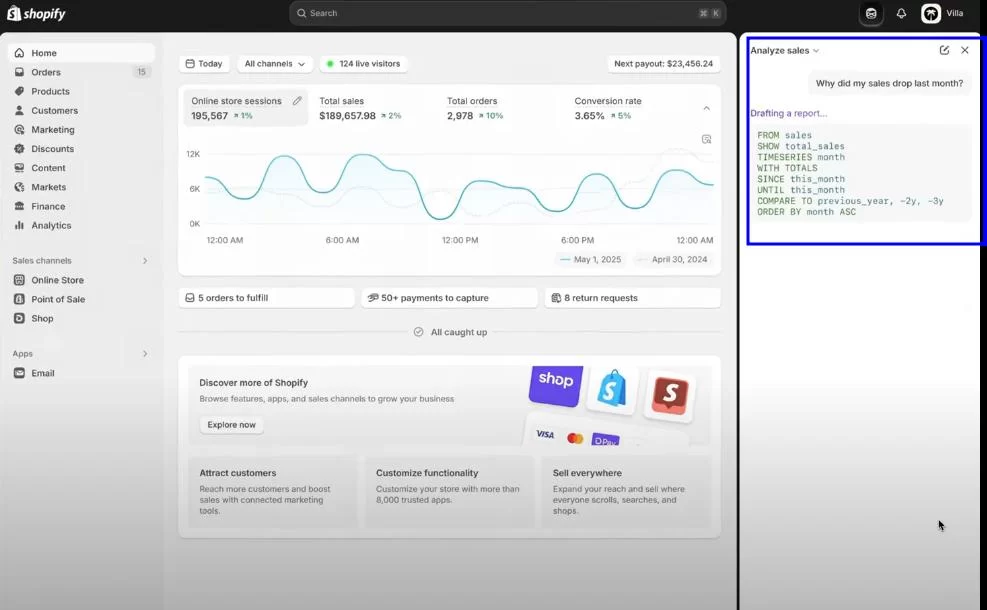Click the Shop app purple tile
Image resolution: width=987 pixels, height=610 pixels.
point(556,385)
